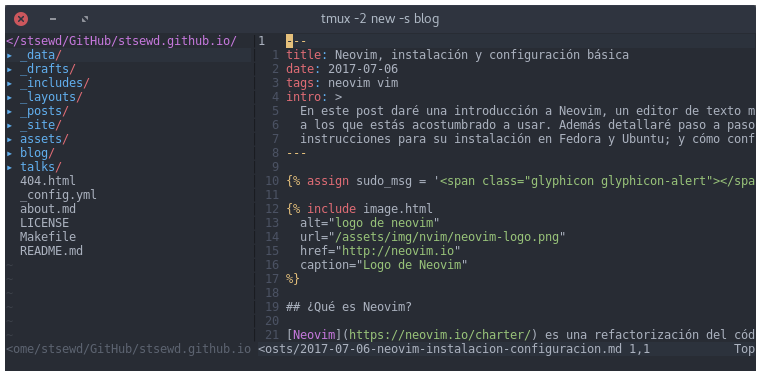This screenshot has width=765, height=380.
Task: Click the caption value "Logo de Neovim"
Action: tap(412, 265)
